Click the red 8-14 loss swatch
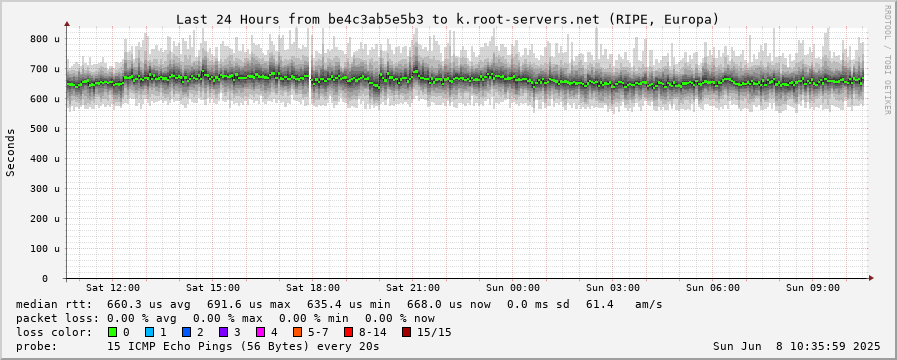This screenshot has width=897, height=360. [348, 332]
